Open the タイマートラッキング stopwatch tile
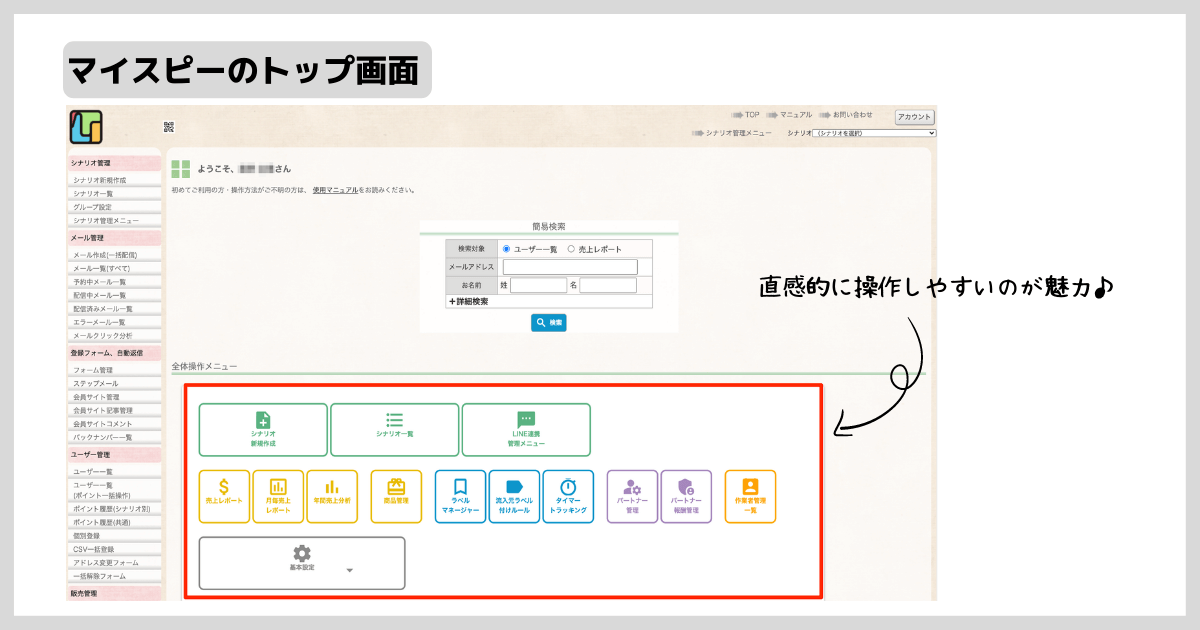 coord(568,496)
